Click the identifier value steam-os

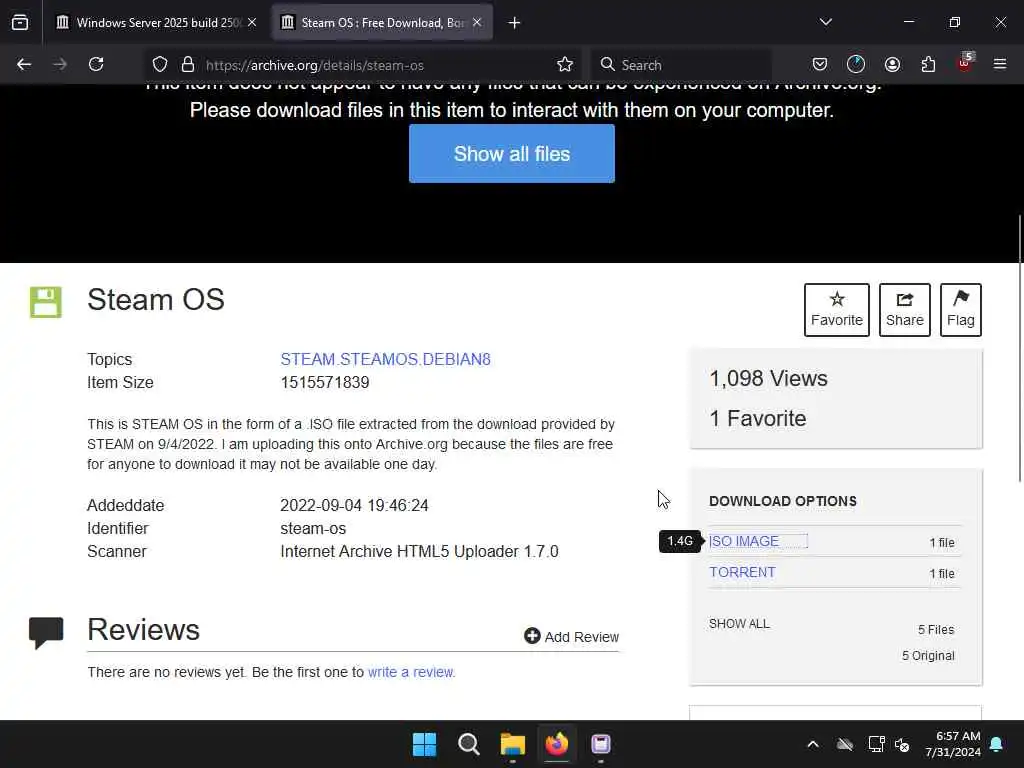click(313, 528)
